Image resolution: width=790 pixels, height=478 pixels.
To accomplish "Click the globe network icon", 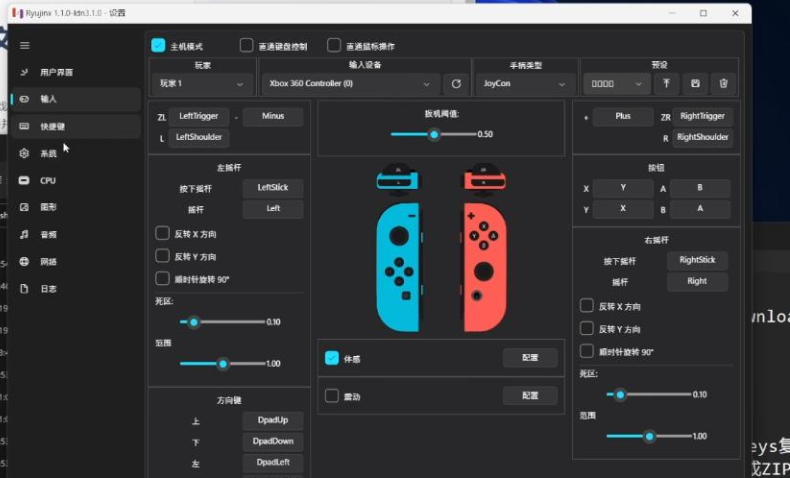I will 24,261.
